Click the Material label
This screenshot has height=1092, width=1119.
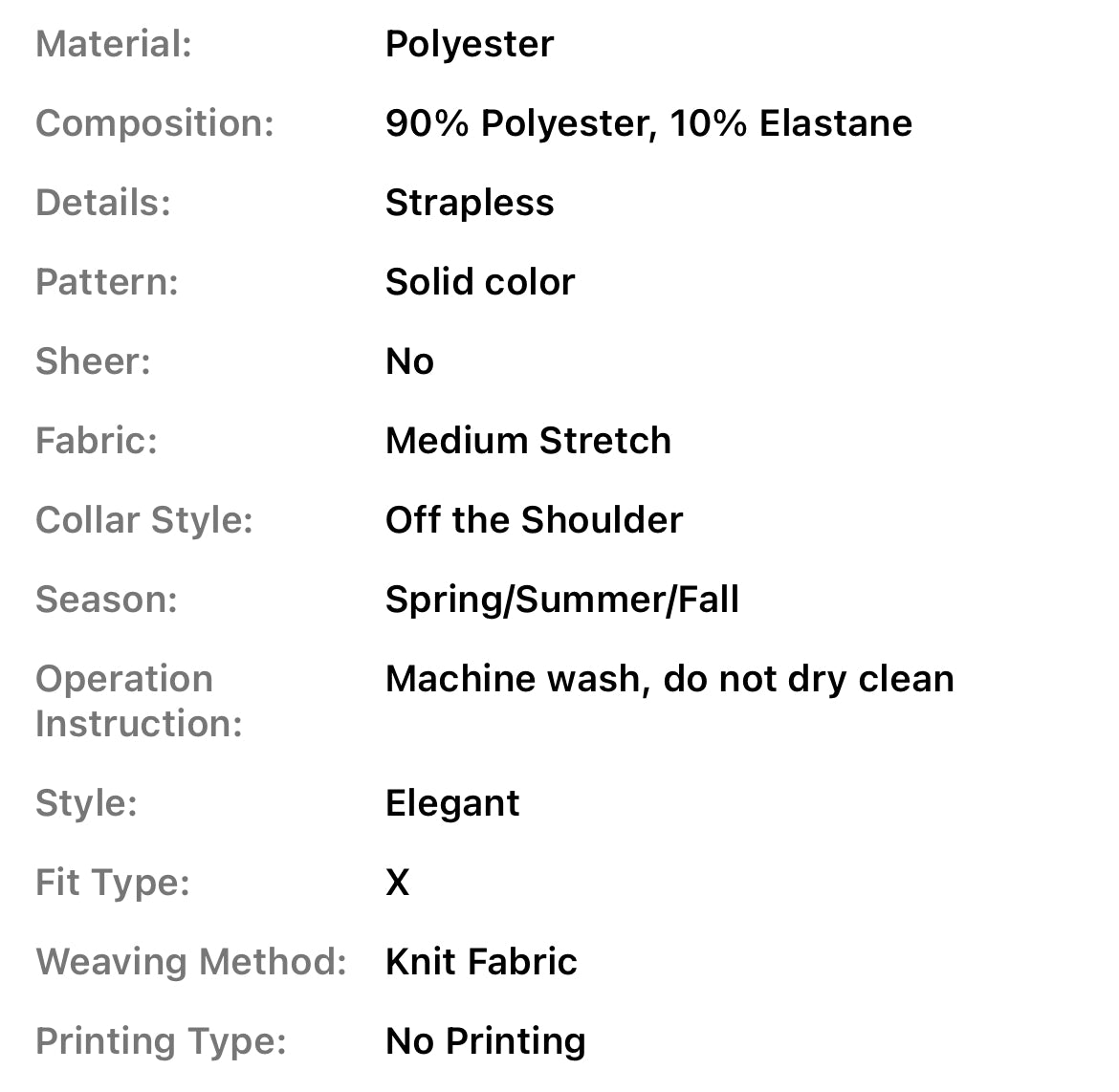pos(114,44)
